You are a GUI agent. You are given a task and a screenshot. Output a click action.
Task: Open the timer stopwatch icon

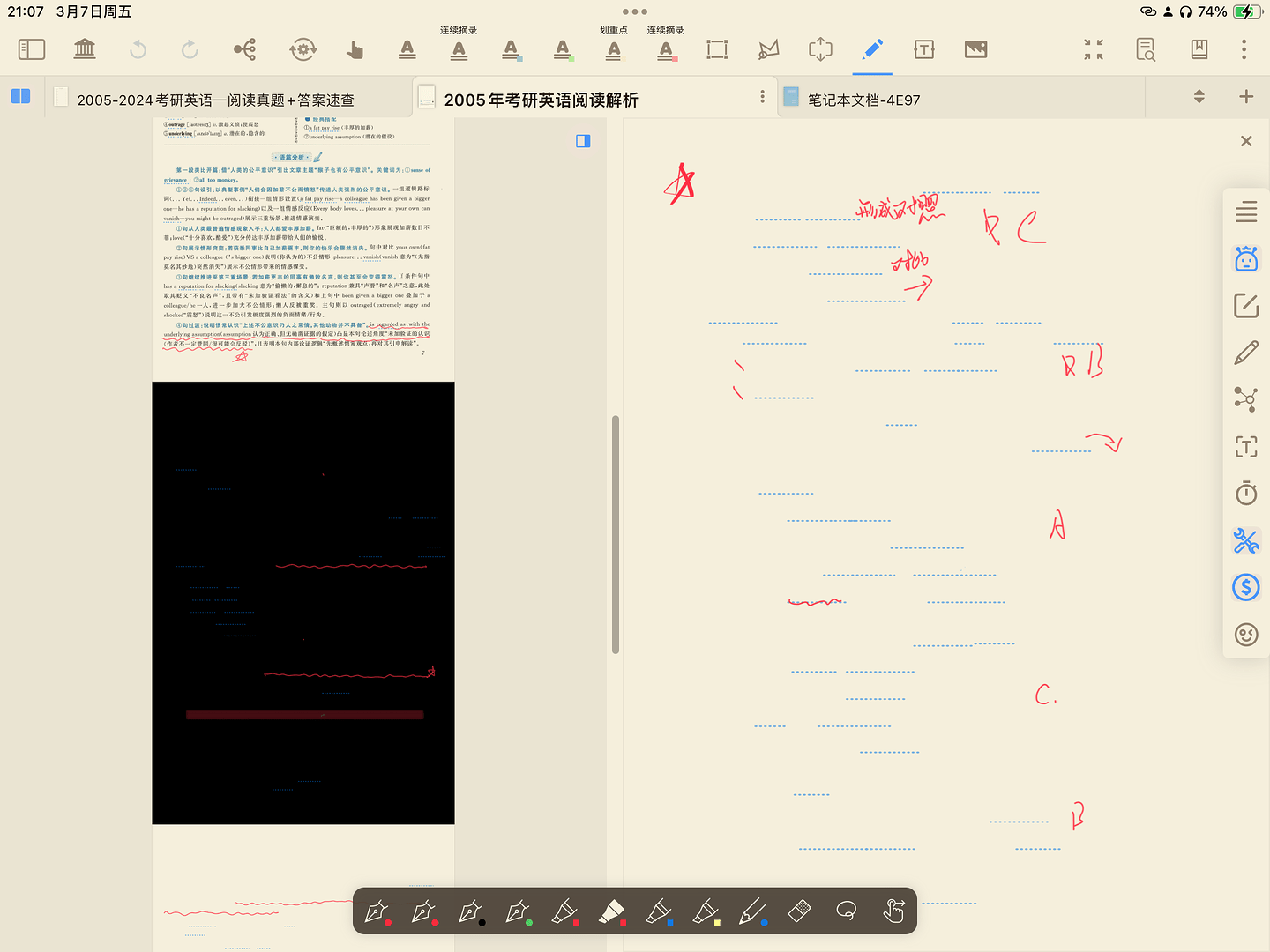pyautogui.click(x=1246, y=494)
